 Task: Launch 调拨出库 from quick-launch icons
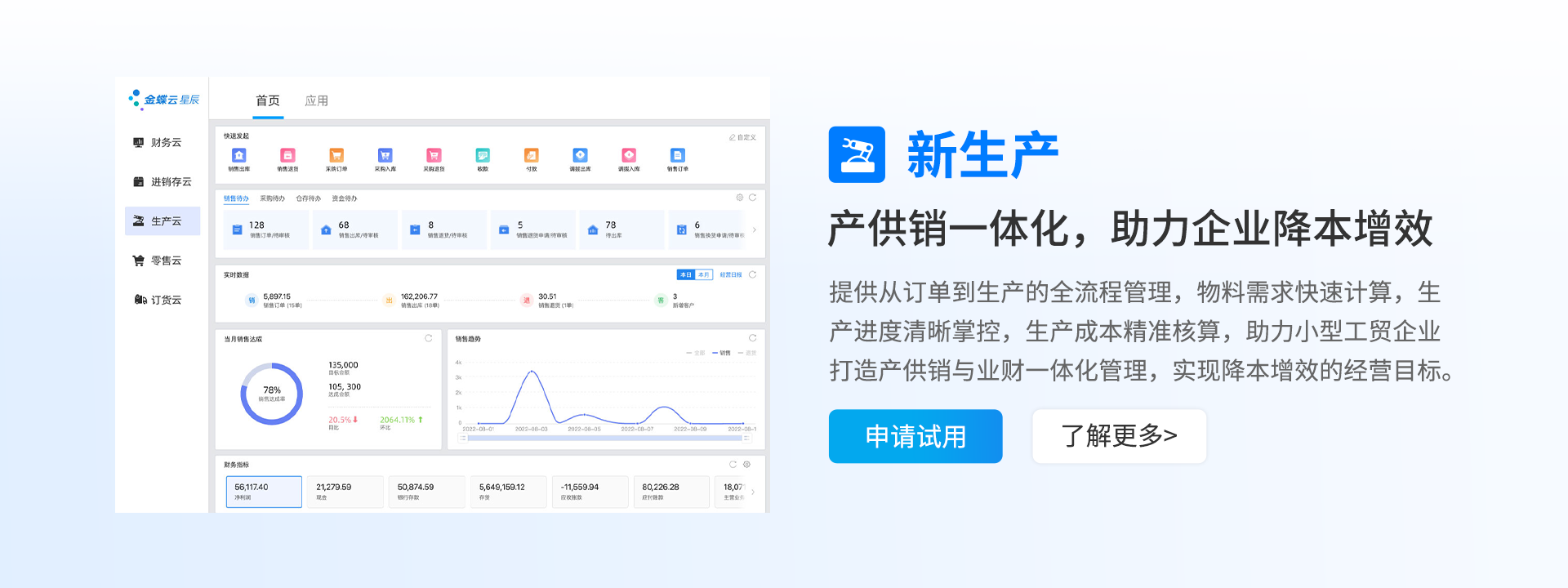click(580, 156)
